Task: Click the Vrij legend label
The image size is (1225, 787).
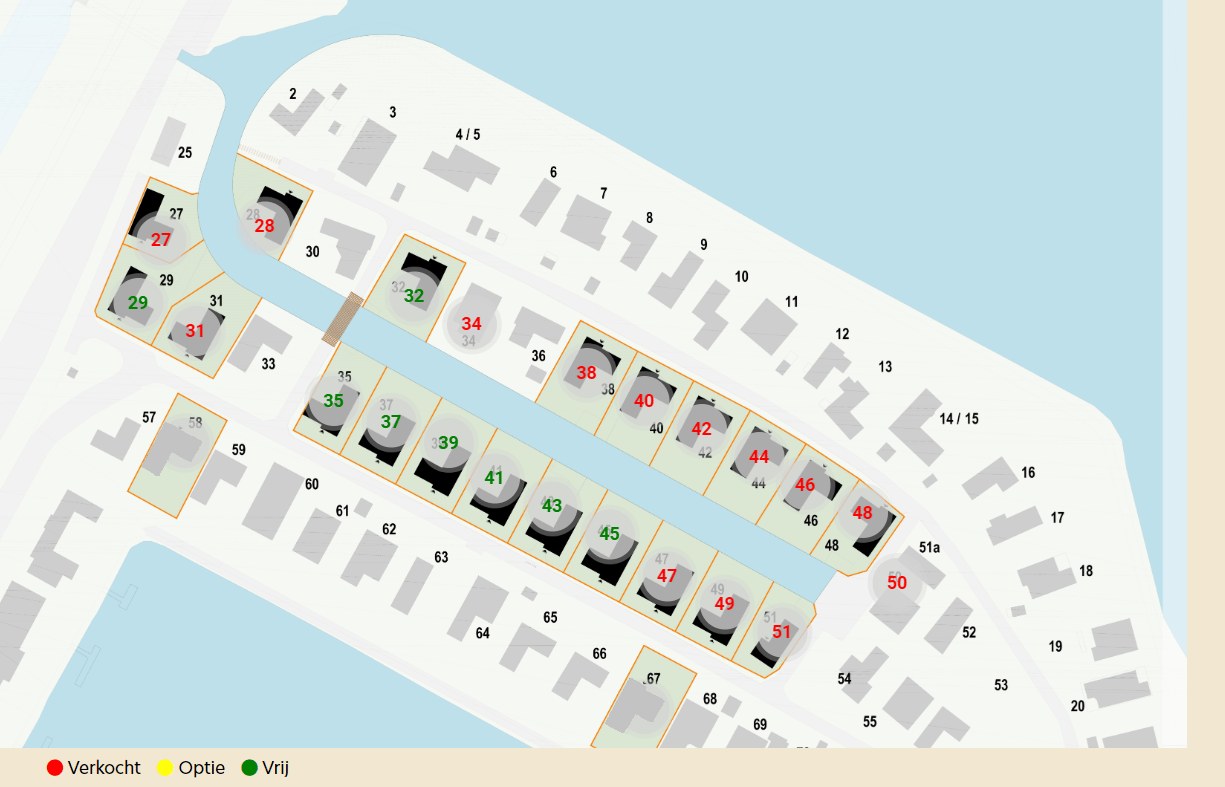Action: pyautogui.click(x=275, y=768)
